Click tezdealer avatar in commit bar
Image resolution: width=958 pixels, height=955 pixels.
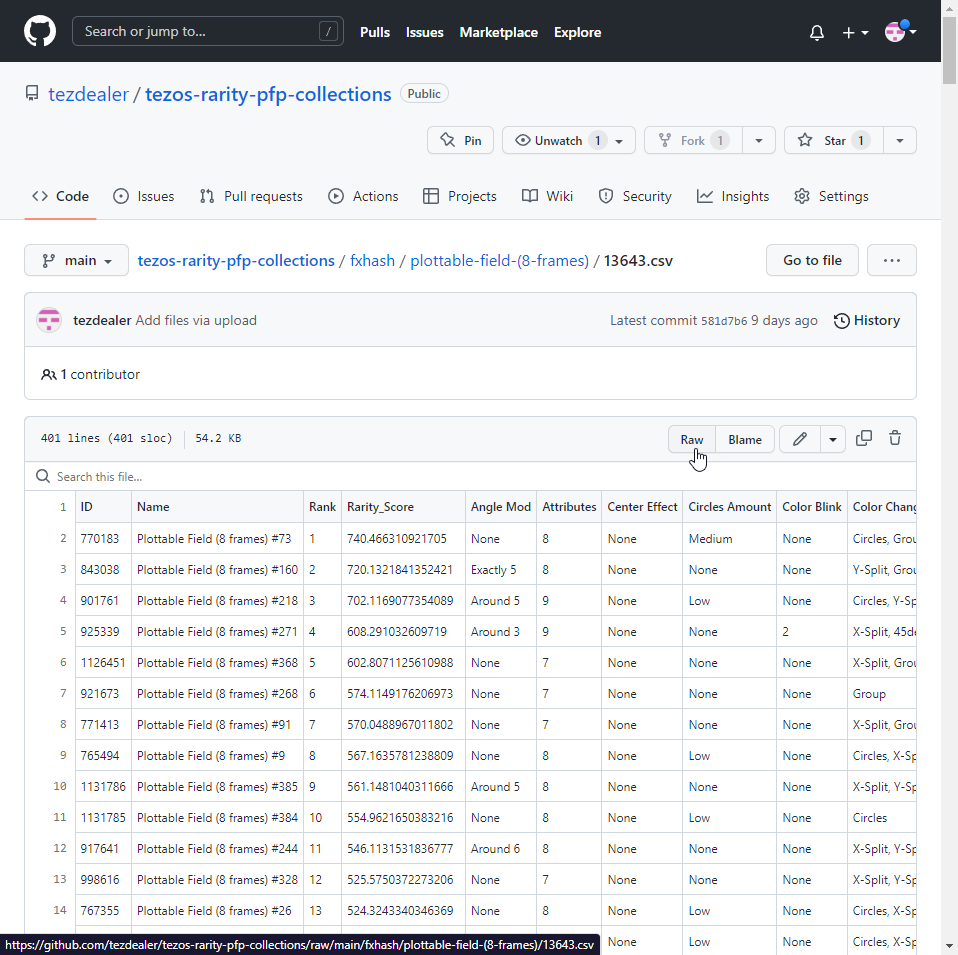(49, 321)
